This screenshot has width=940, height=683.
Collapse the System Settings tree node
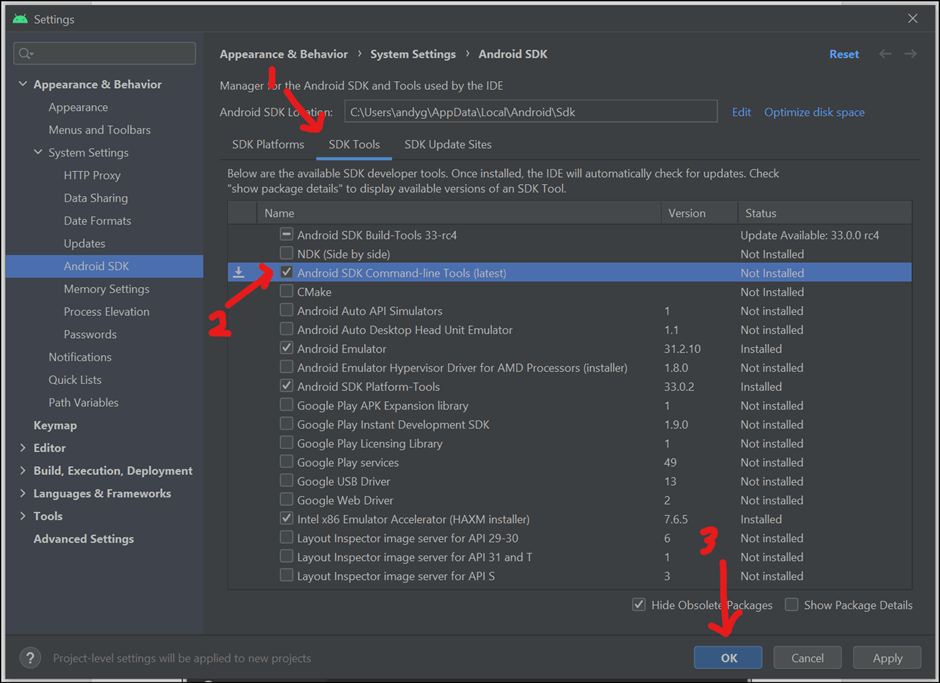(38, 153)
